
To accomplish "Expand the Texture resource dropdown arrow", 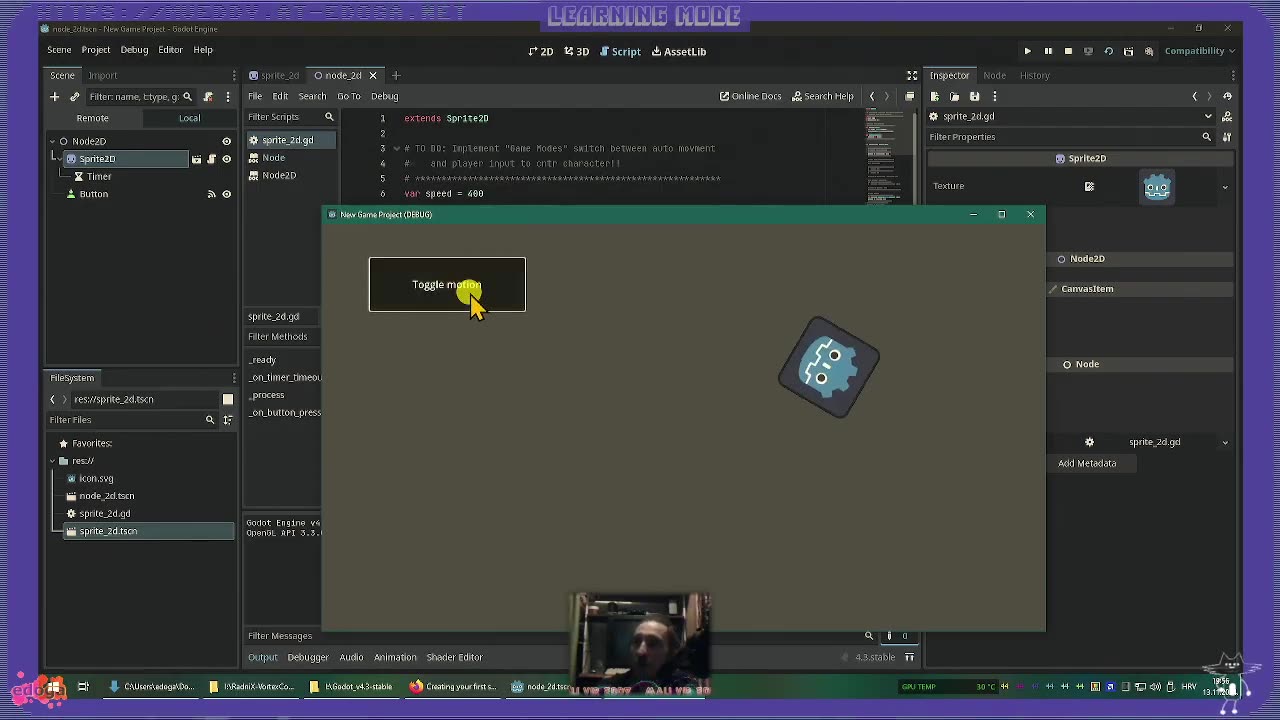I will (x=1225, y=187).
